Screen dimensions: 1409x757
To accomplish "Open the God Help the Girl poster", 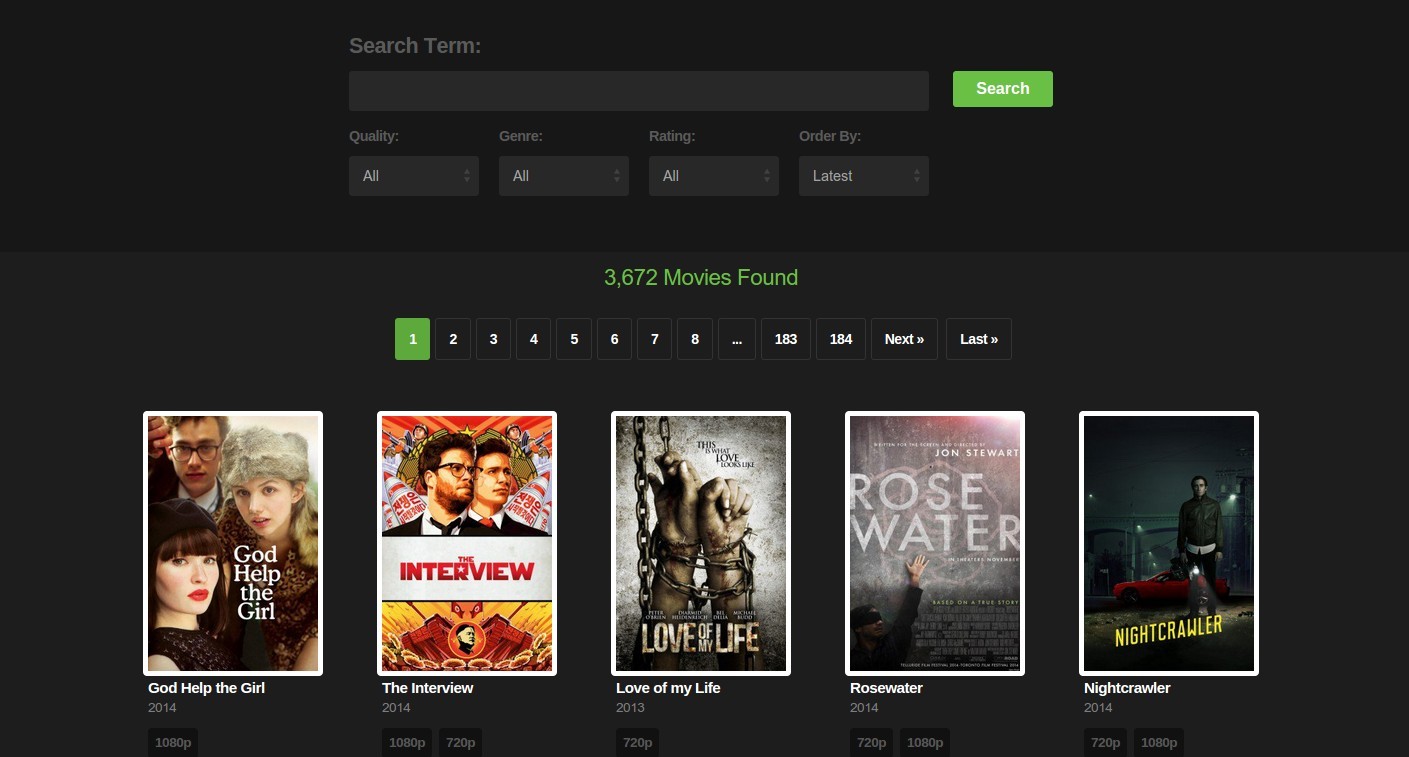I will (x=233, y=543).
